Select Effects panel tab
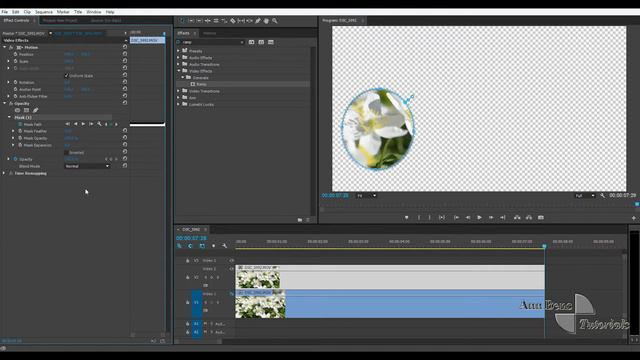The image size is (640, 360). [x=184, y=33]
